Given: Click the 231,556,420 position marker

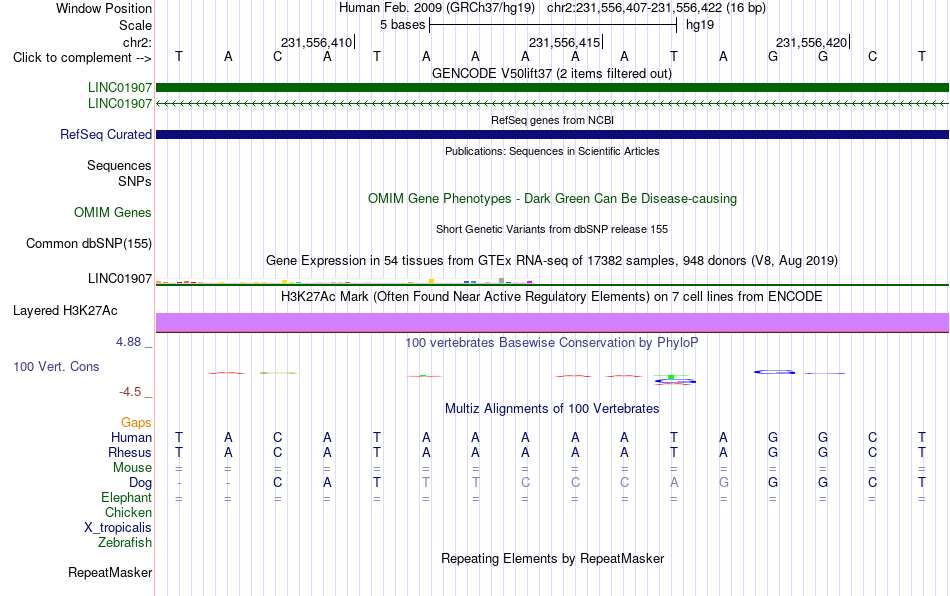Looking at the screenshot, I should (812, 42).
